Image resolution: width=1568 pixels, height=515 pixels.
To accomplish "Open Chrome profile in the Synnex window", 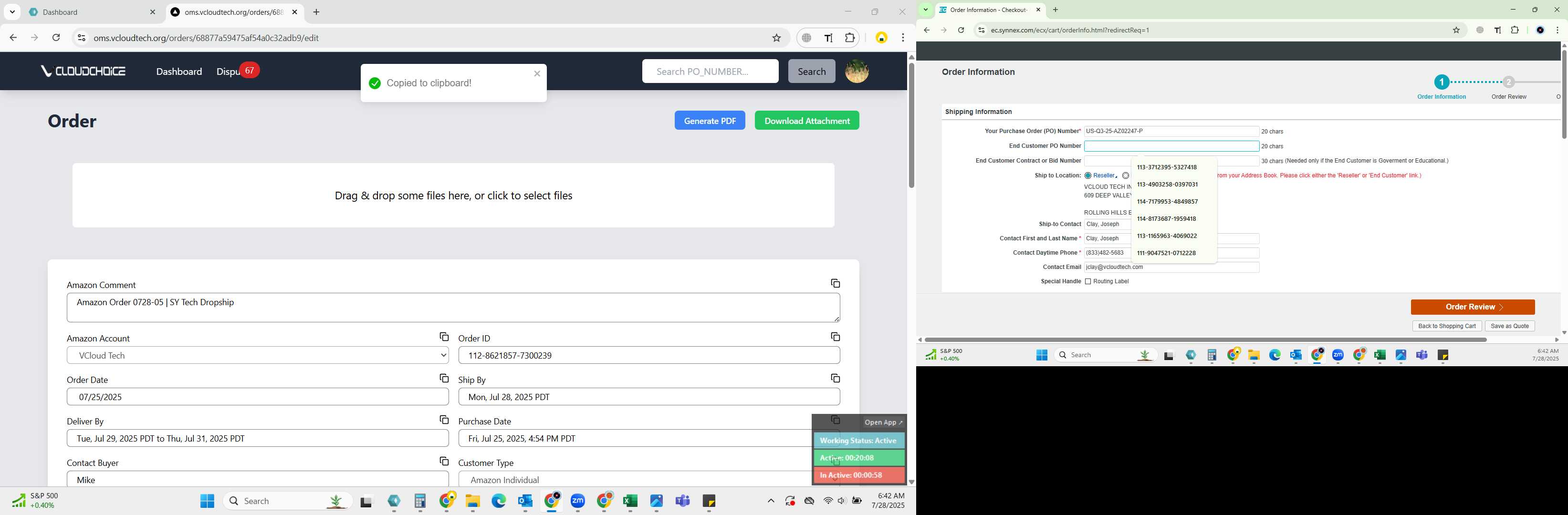I will point(1540,30).
